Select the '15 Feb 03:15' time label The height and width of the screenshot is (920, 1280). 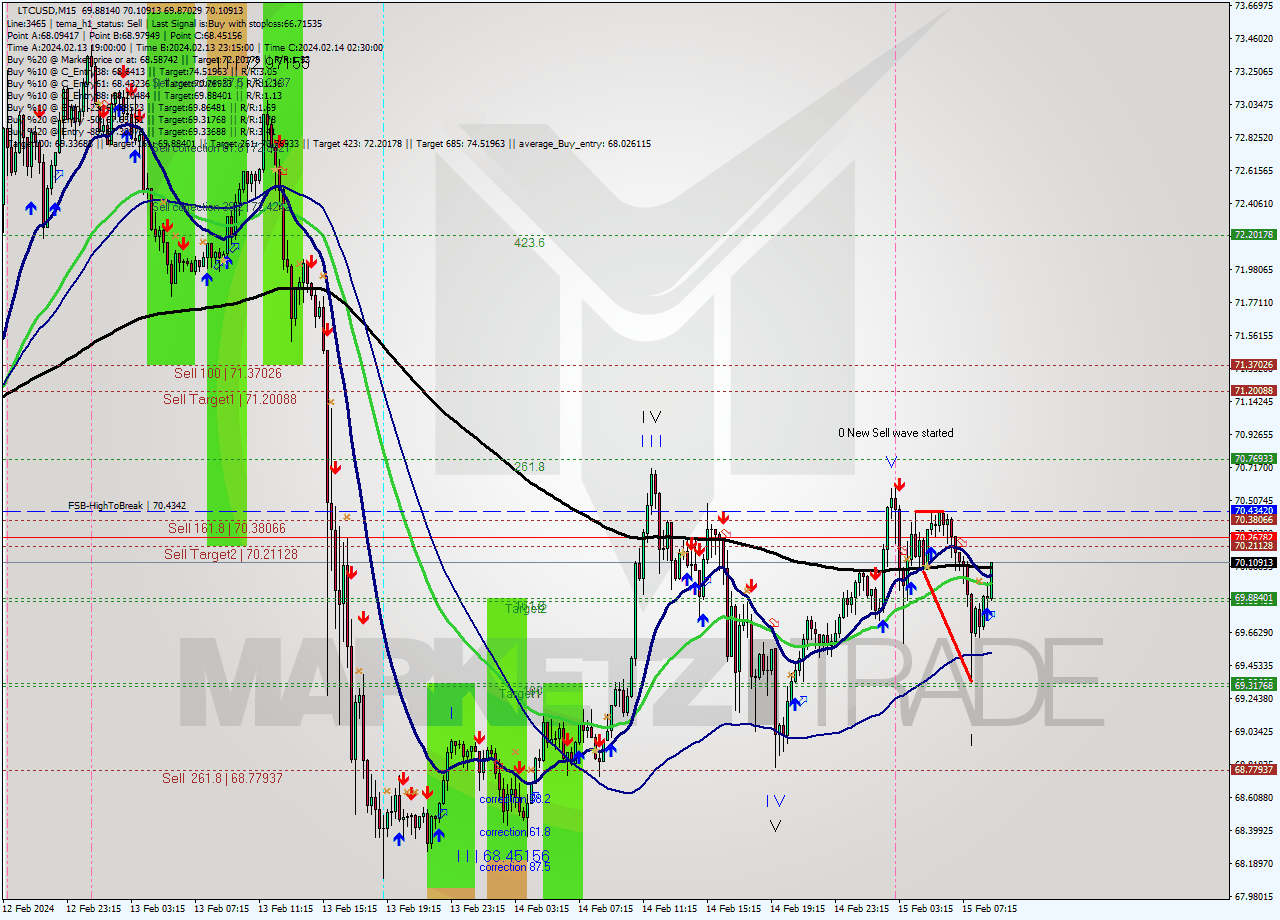click(x=926, y=909)
